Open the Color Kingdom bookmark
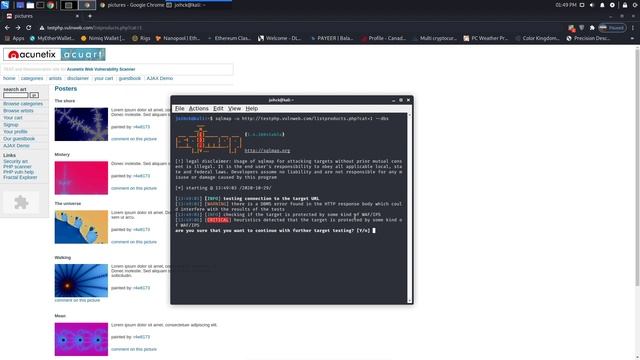 coord(537,38)
